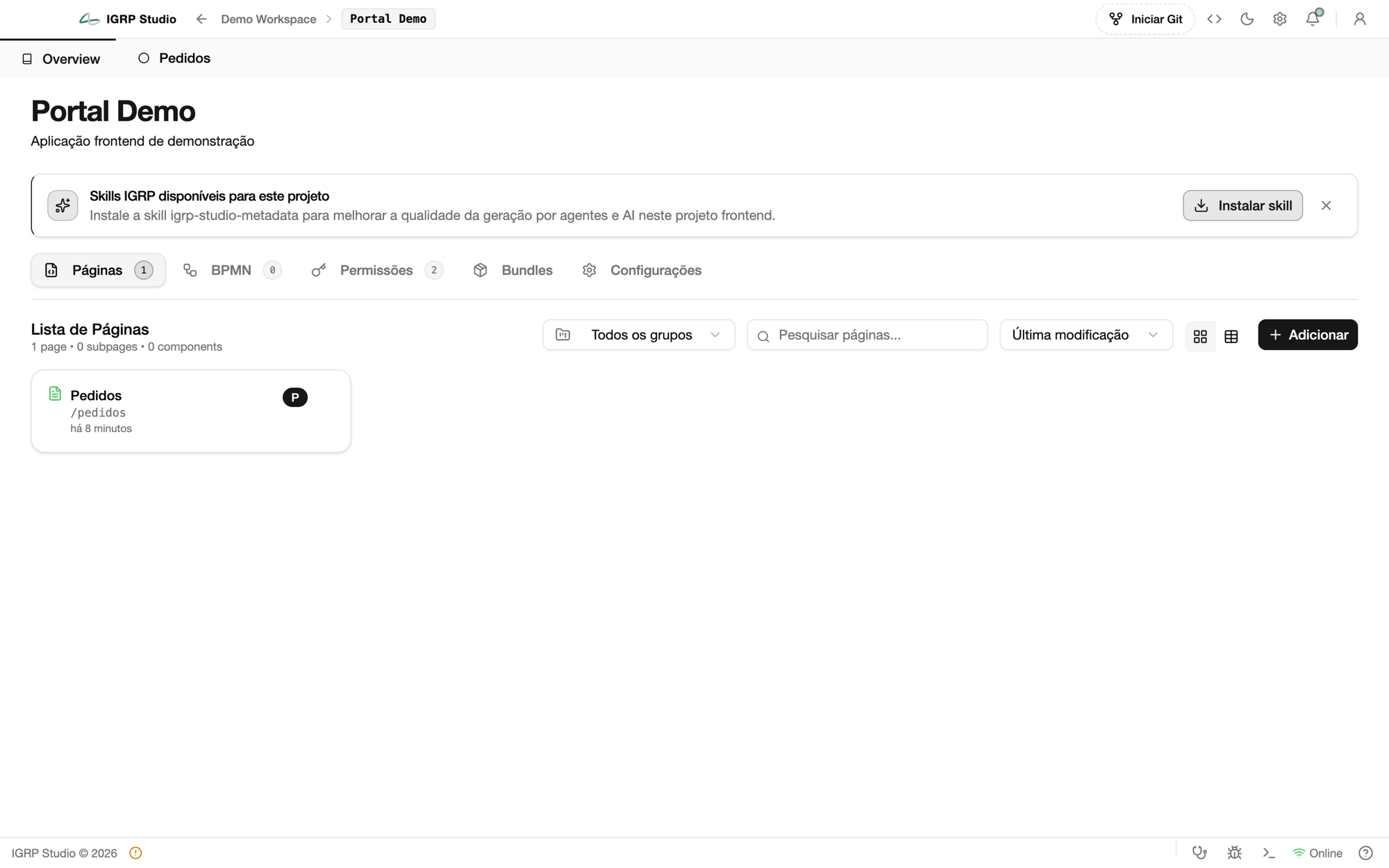The height and width of the screenshot is (868, 1389).
Task: Click the skills sparkle icon in banner
Action: [63, 206]
